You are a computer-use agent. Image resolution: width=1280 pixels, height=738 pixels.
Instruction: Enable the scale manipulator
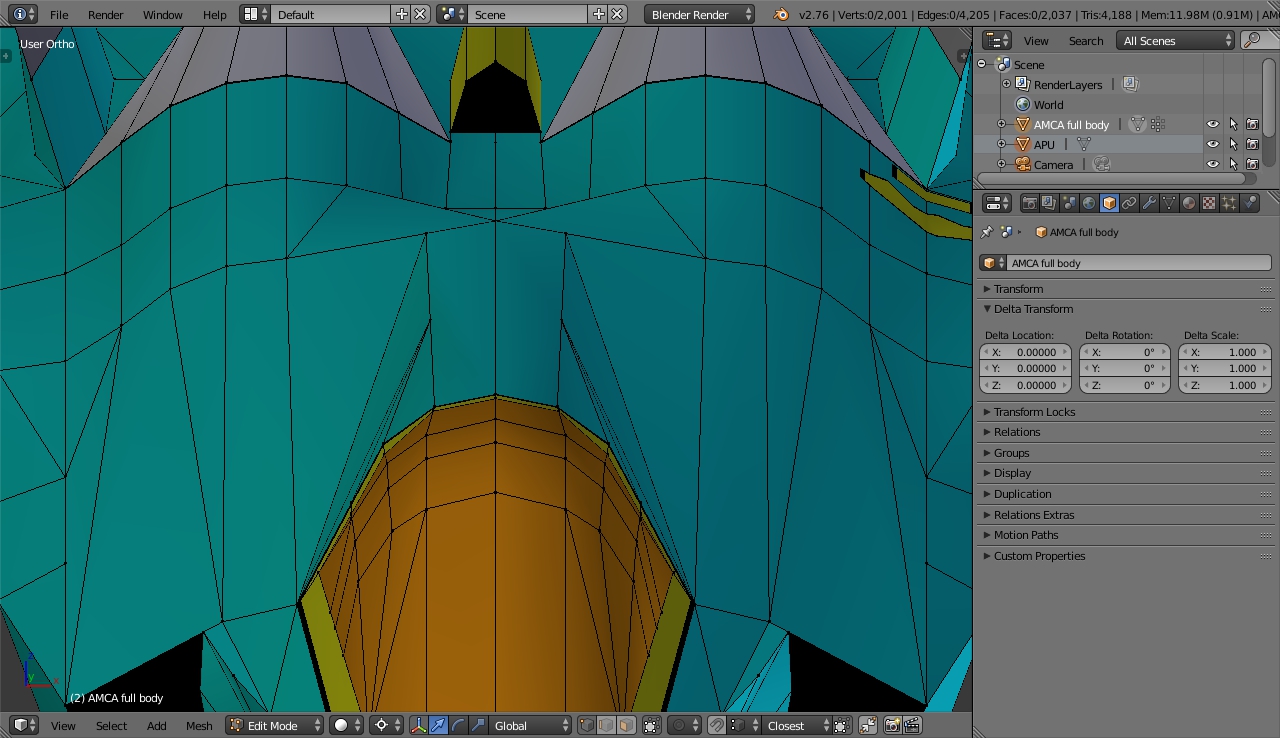[477, 725]
